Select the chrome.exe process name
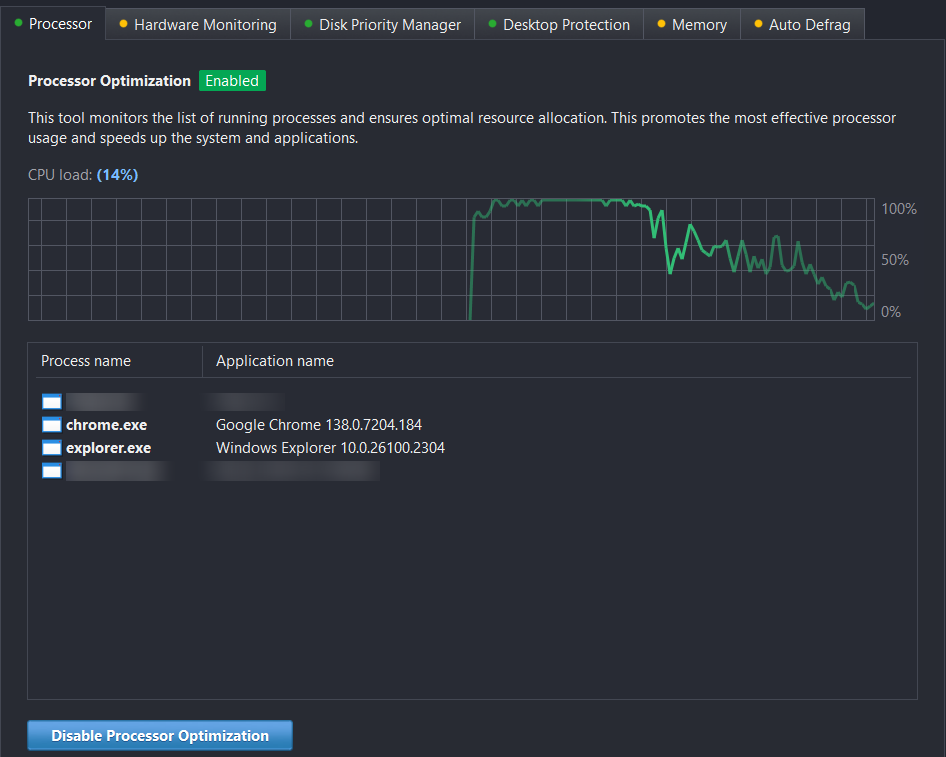 (106, 425)
